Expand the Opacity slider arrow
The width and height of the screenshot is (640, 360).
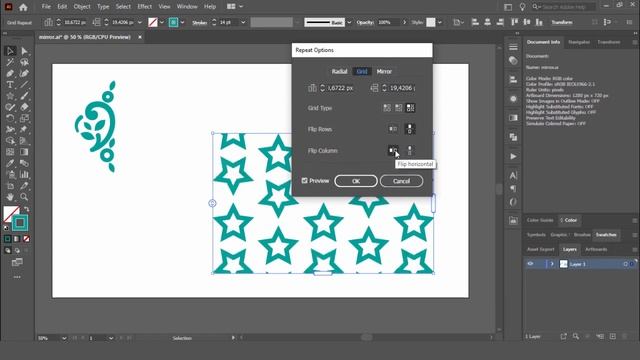pyautogui.click(x=404, y=22)
